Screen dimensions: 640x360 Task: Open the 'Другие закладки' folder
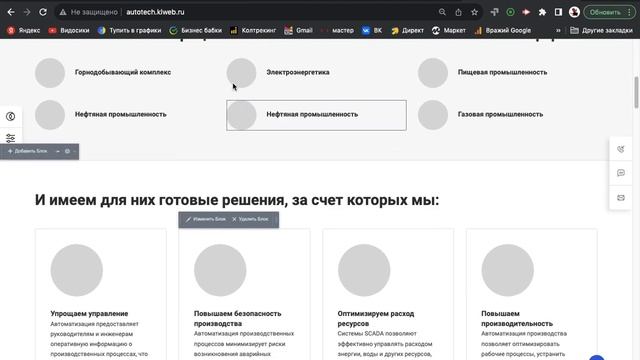coord(601,30)
